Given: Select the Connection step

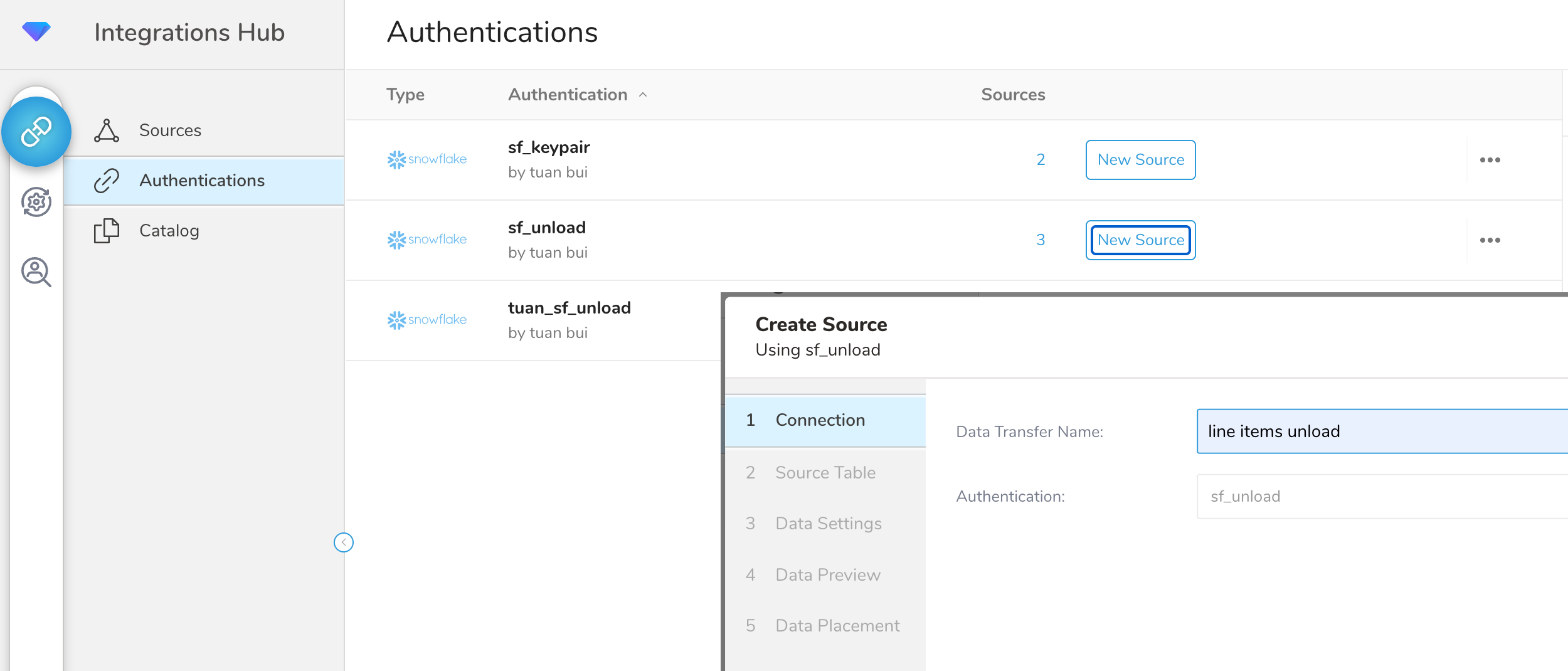Looking at the screenshot, I should (x=820, y=420).
